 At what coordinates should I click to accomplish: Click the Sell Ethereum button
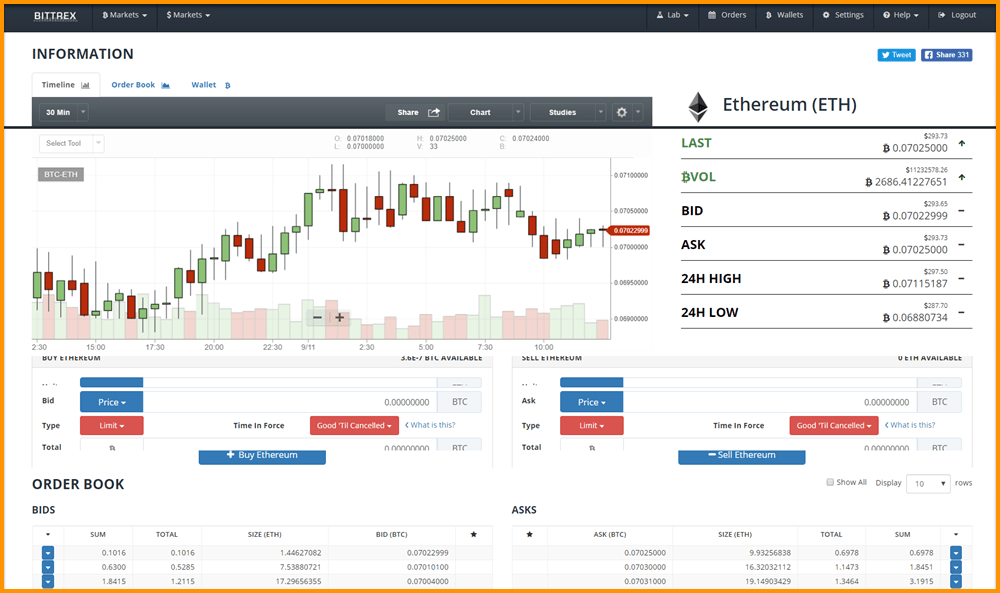point(741,457)
